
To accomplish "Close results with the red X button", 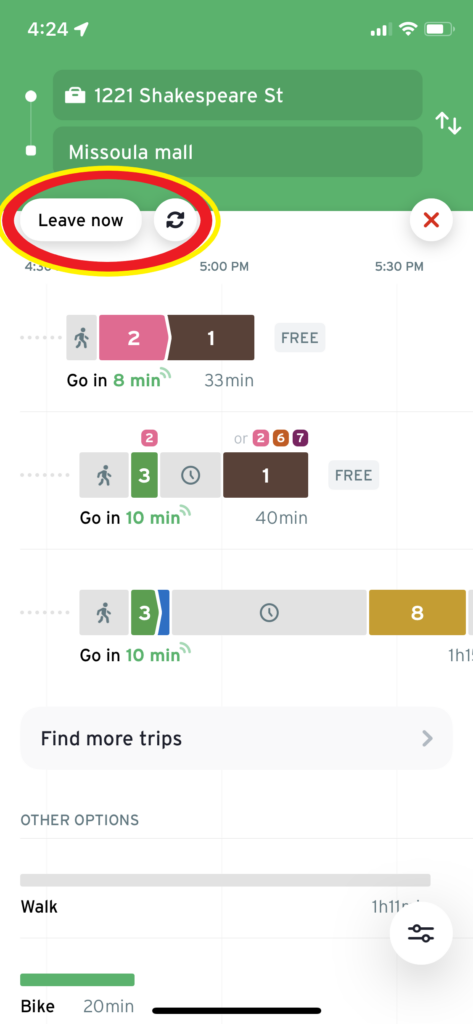I will tap(431, 220).
